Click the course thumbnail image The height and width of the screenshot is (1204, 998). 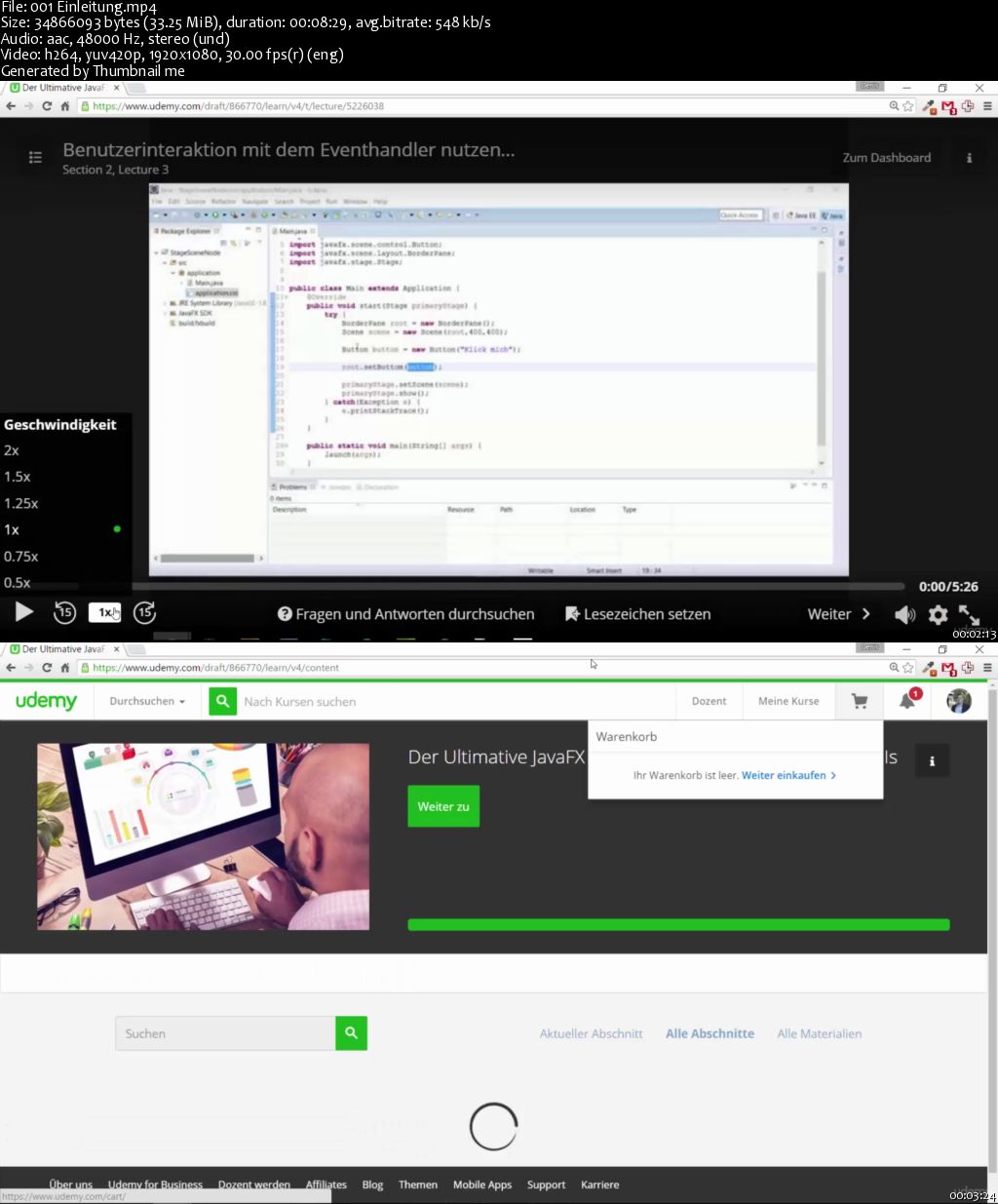(204, 836)
